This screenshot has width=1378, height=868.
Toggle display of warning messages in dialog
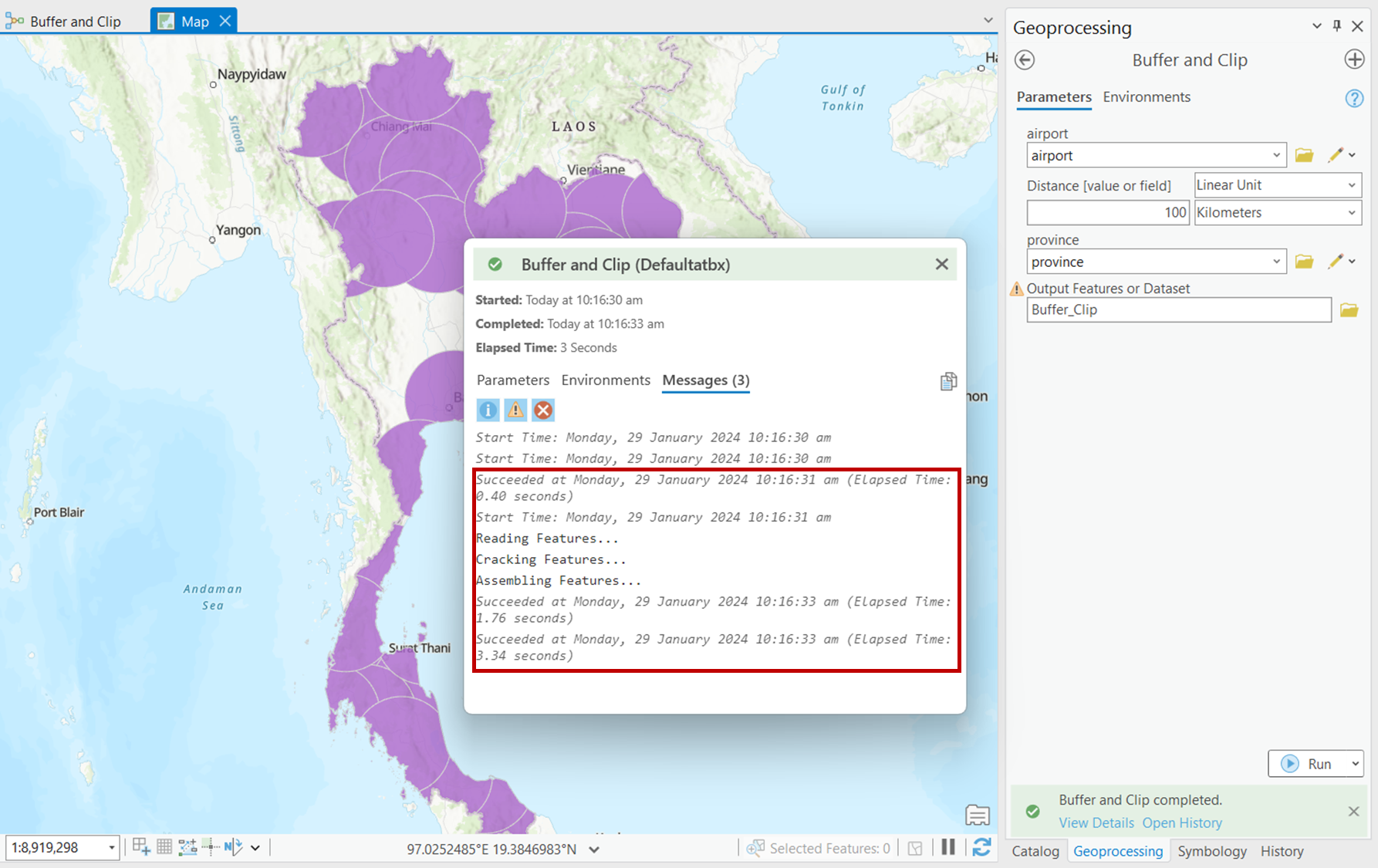pos(515,410)
